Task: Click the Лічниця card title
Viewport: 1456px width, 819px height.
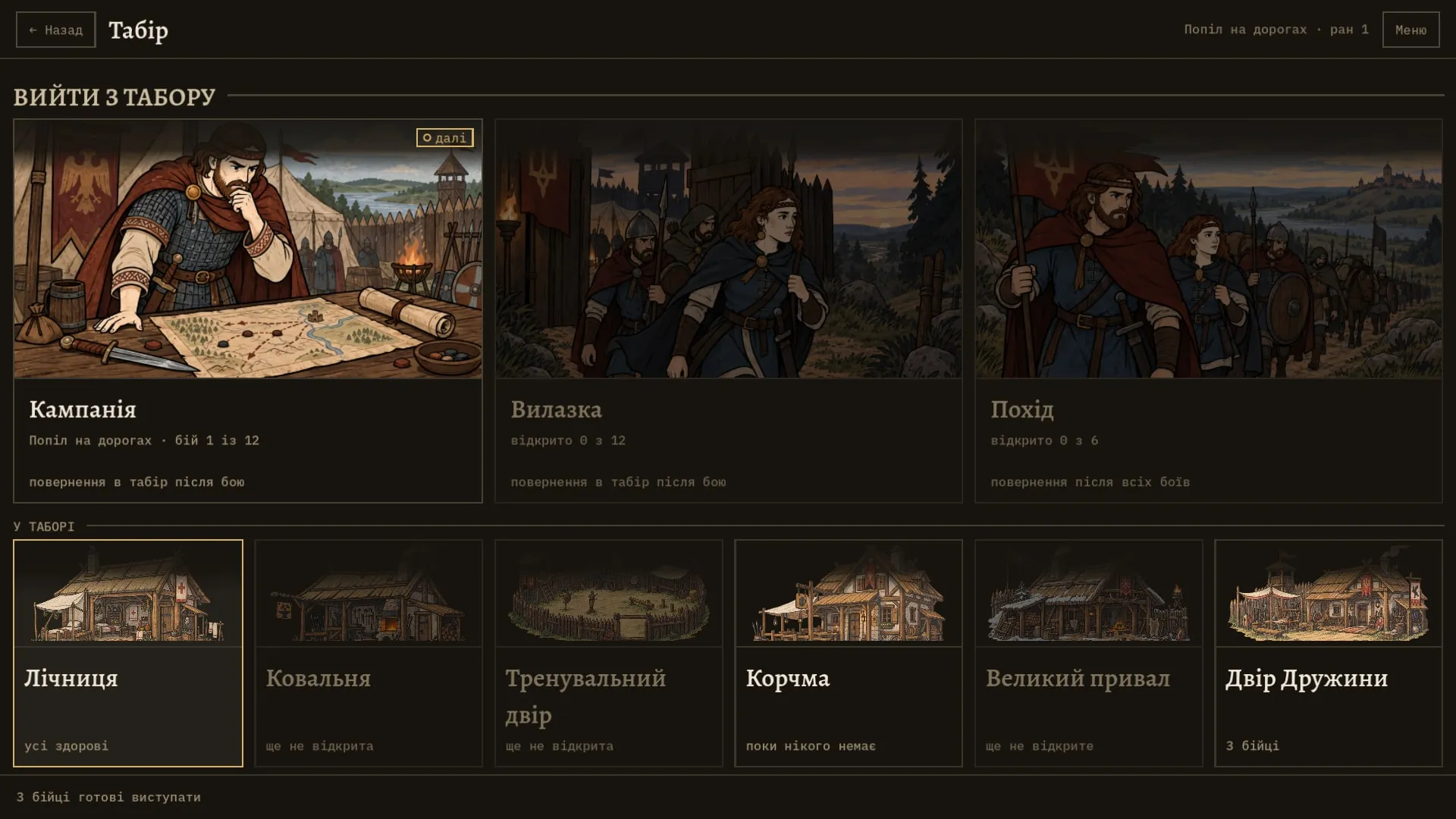Action: click(71, 679)
